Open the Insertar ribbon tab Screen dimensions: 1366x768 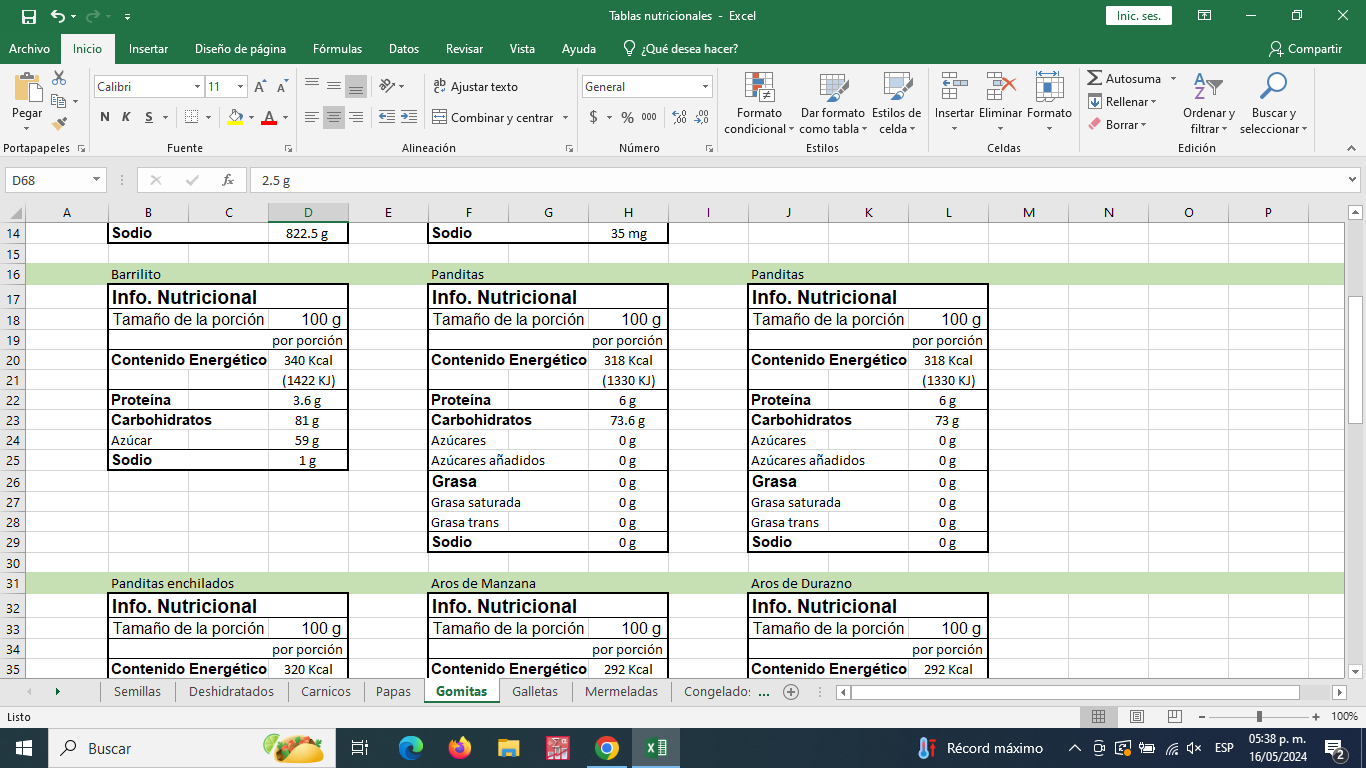coord(148,48)
